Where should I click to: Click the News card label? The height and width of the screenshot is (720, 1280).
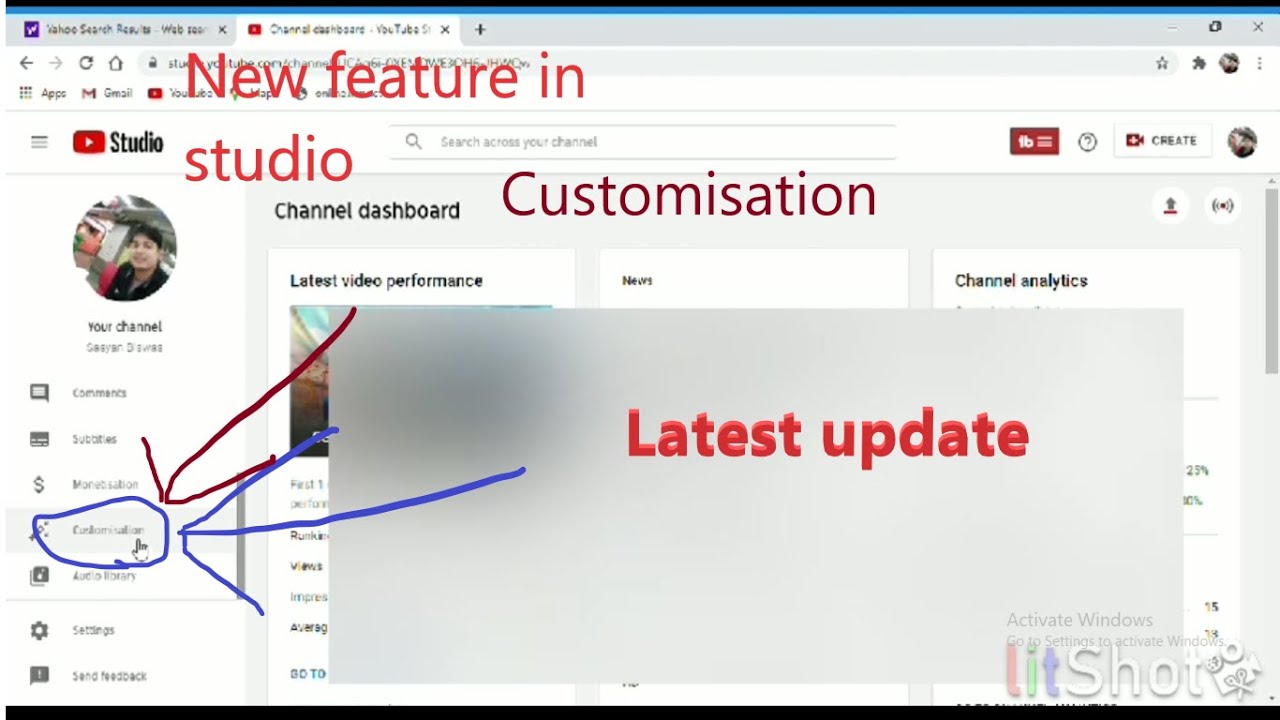(637, 281)
